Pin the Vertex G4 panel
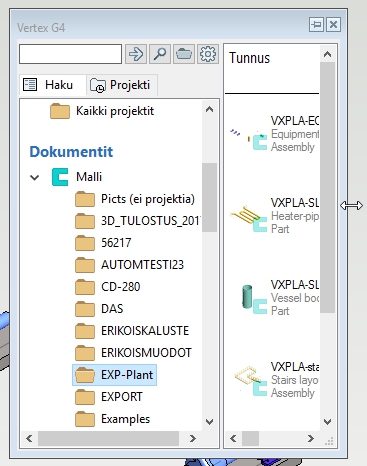This screenshot has width=367, height=466. click(x=316, y=24)
